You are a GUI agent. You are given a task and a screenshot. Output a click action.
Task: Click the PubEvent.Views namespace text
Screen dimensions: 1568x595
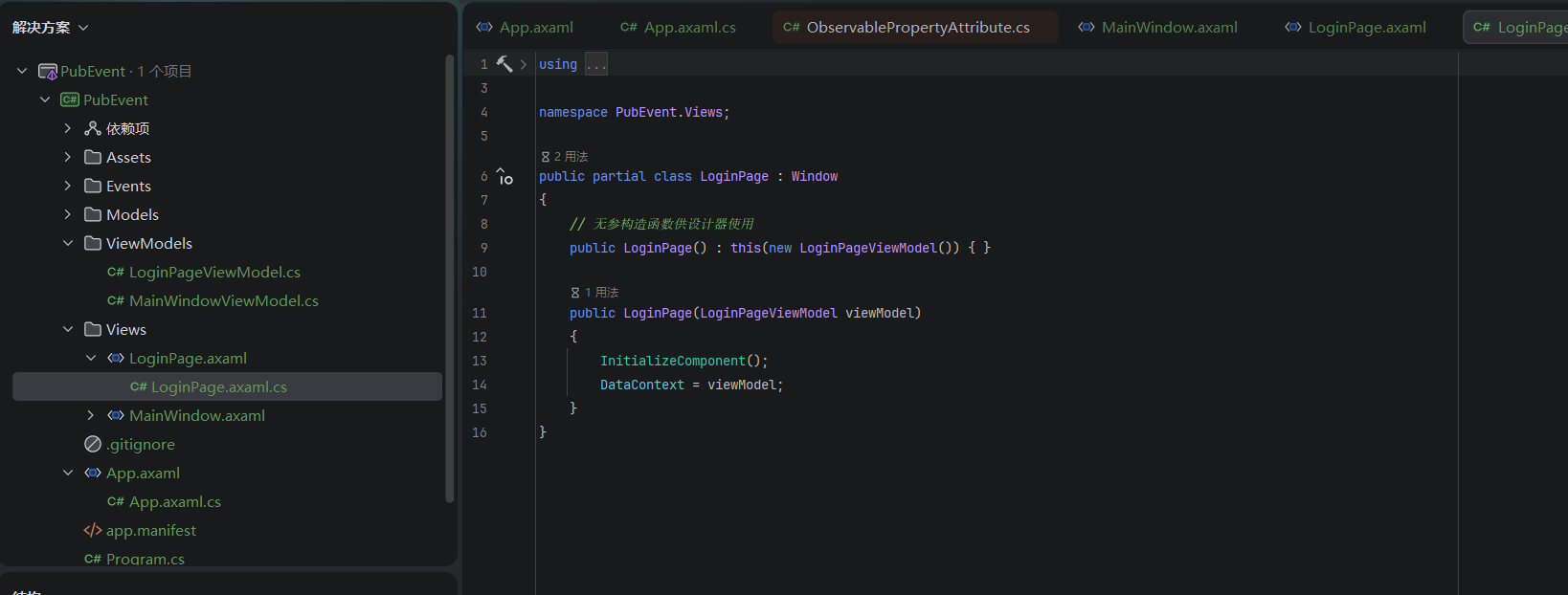[x=669, y=112]
